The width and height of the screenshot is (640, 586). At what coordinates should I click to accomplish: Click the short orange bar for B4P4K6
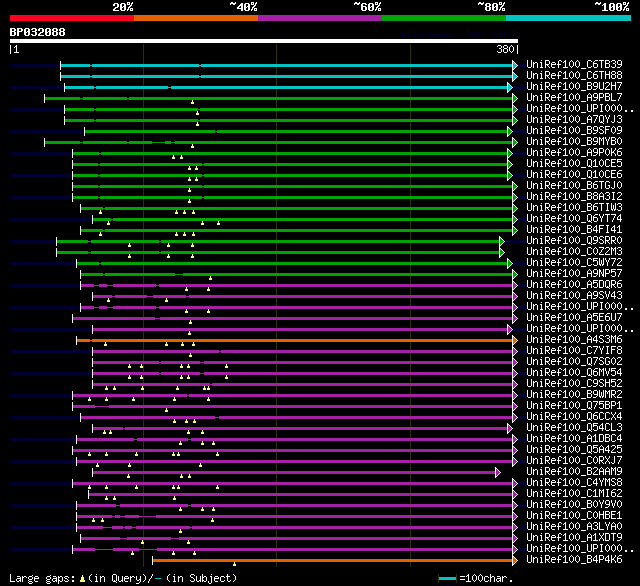[333, 561]
